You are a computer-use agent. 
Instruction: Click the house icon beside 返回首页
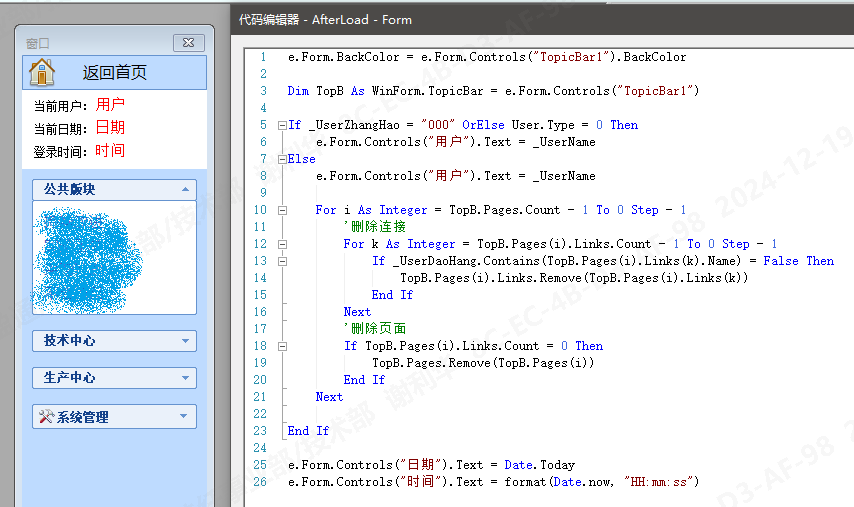tap(42, 72)
